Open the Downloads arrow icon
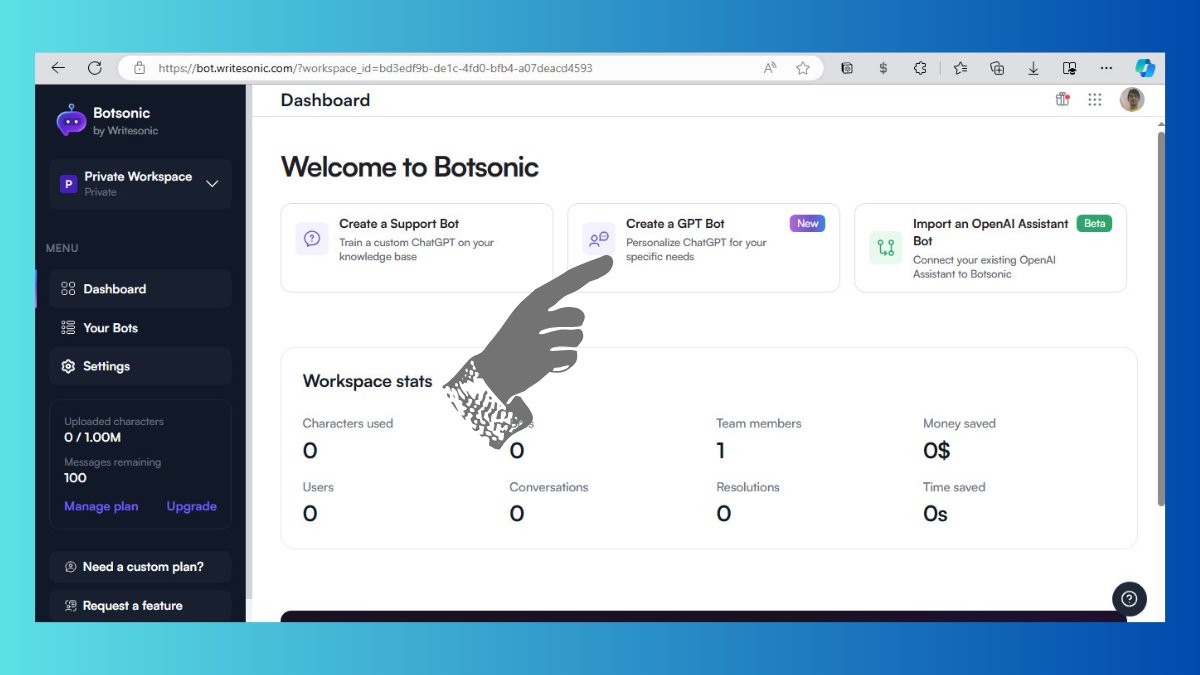The width and height of the screenshot is (1200, 675). (x=1034, y=68)
